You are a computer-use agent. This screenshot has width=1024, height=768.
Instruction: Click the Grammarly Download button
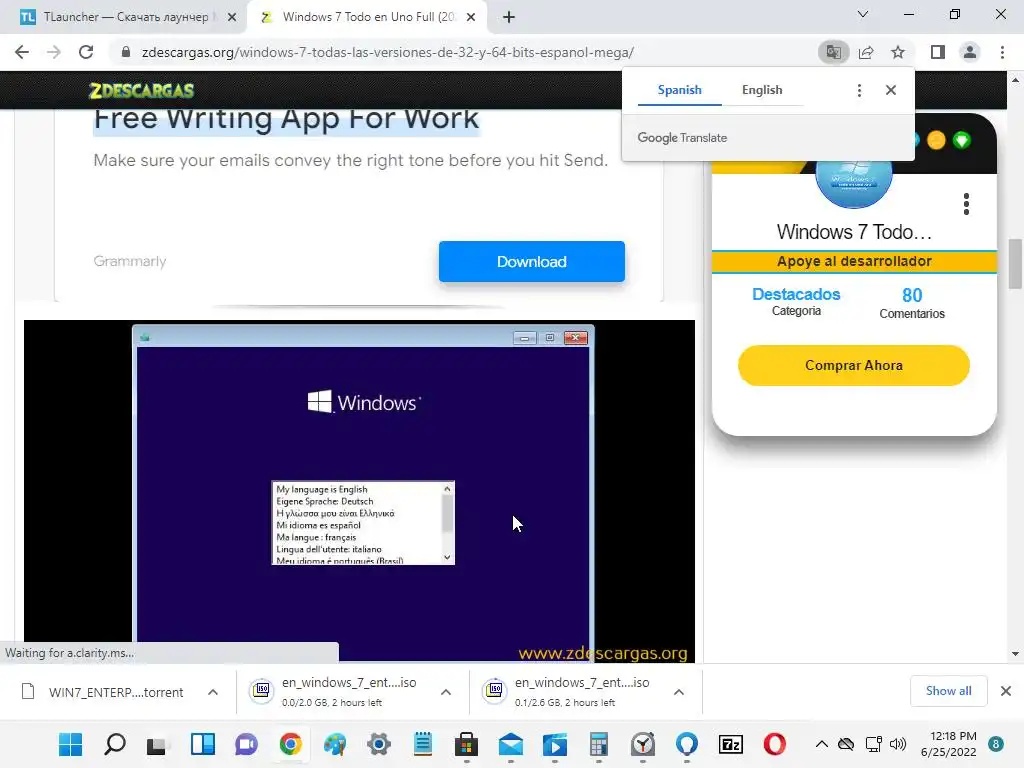point(532,261)
